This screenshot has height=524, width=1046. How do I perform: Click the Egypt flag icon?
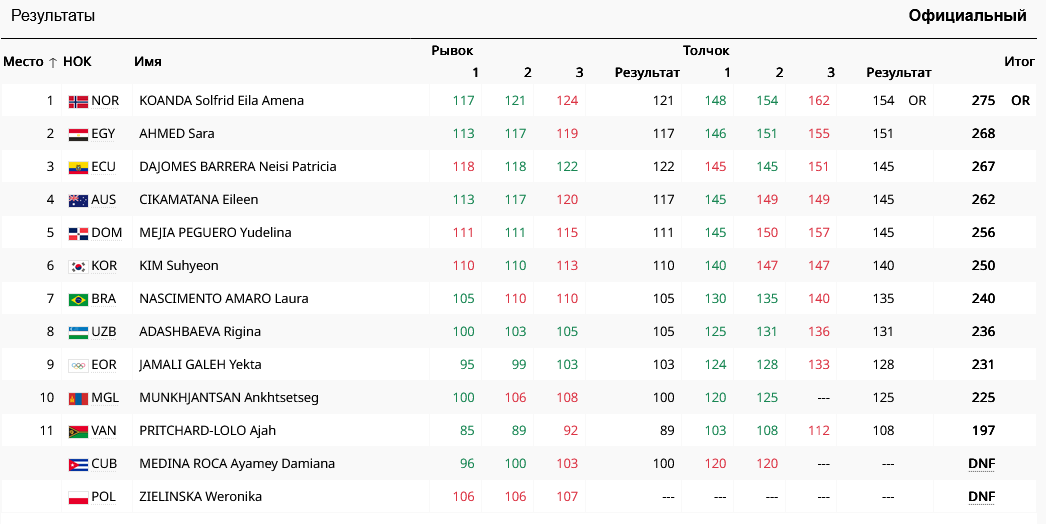click(x=78, y=134)
